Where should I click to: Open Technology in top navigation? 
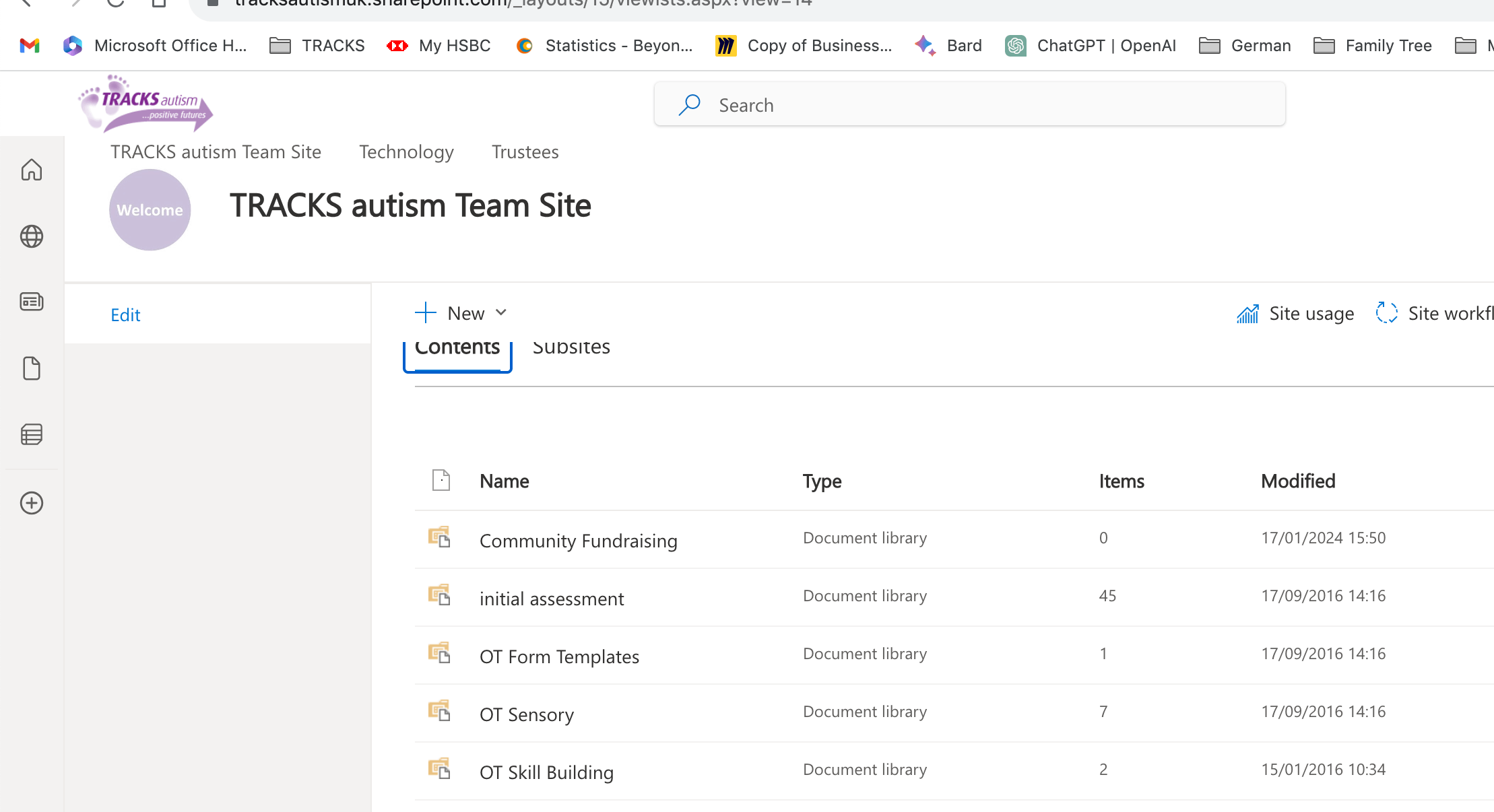pos(406,152)
